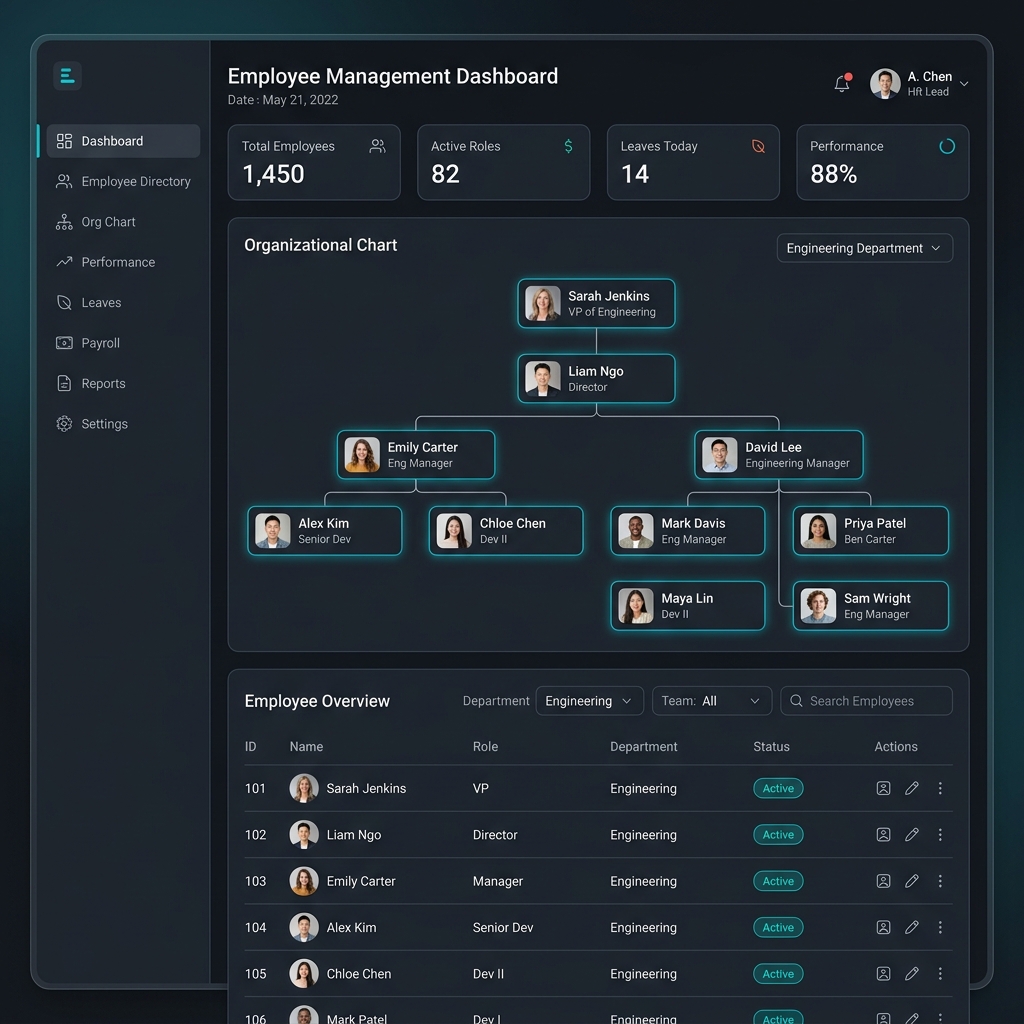Image resolution: width=1024 pixels, height=1024 pixels.
Task: Sort by the ID column header
Action: (251, 746)
